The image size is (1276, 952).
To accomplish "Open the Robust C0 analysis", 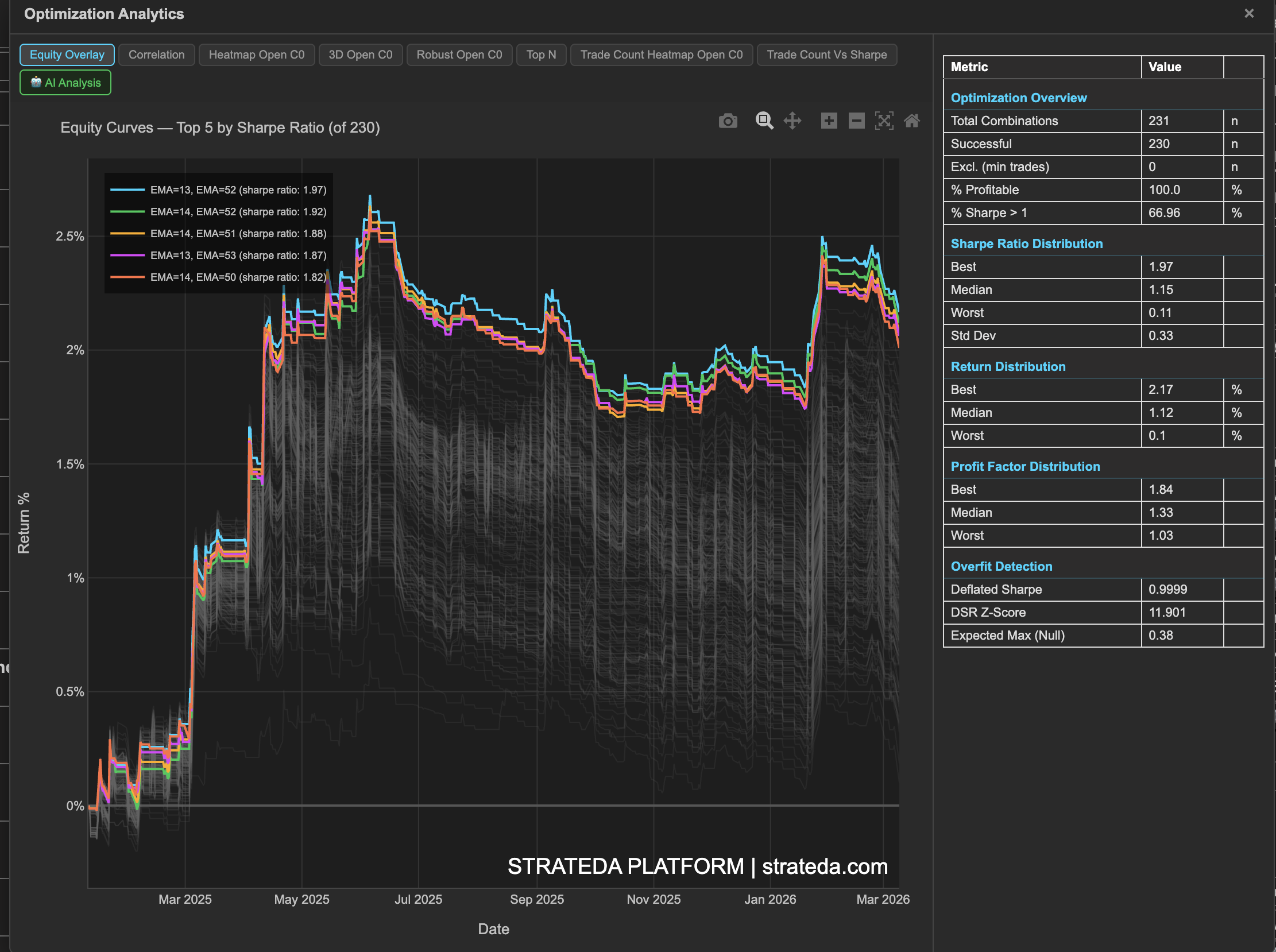I will point(459,55).
